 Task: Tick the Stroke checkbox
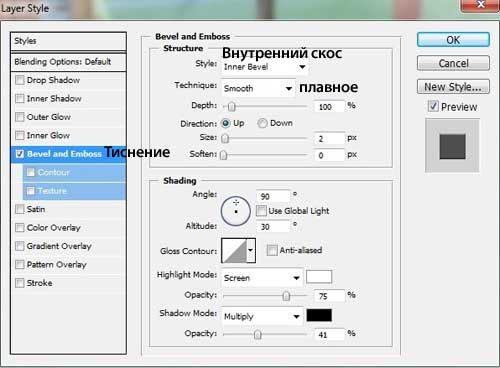tap(20, 283)
